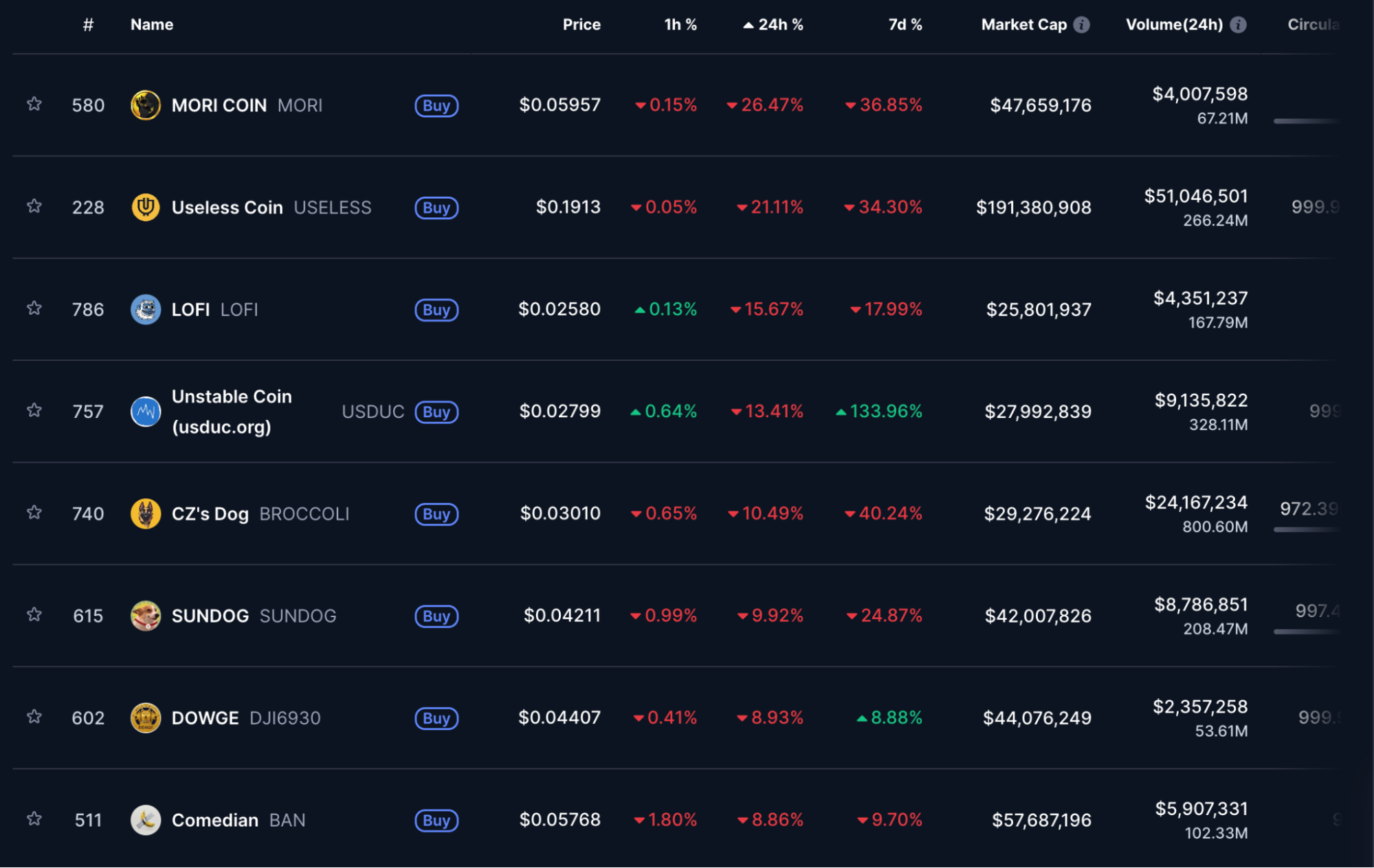Click the MORI COIN logo icon
1374x868 pixels.
145,105
